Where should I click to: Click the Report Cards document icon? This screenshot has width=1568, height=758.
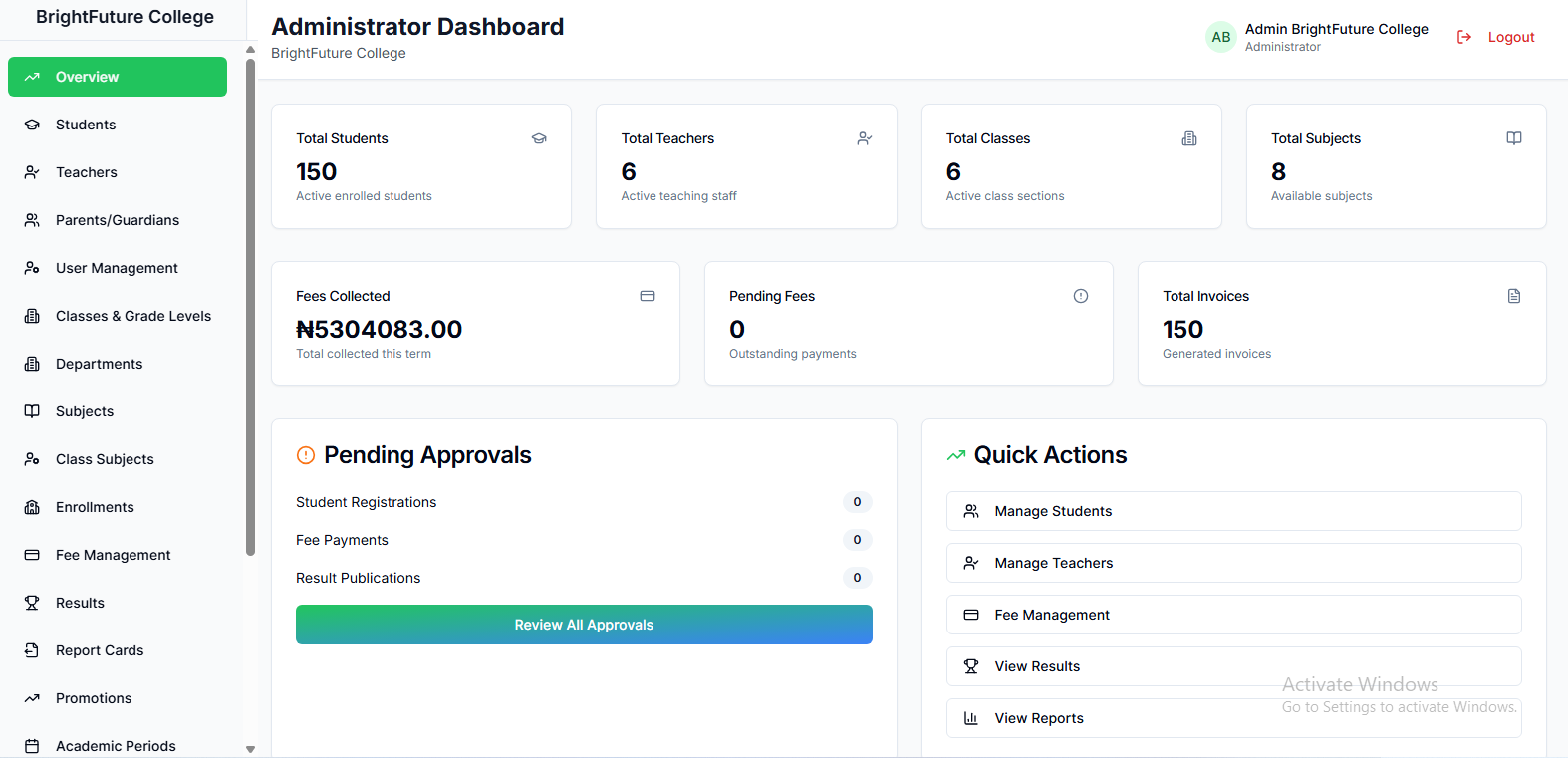click(x=32, y=650)
